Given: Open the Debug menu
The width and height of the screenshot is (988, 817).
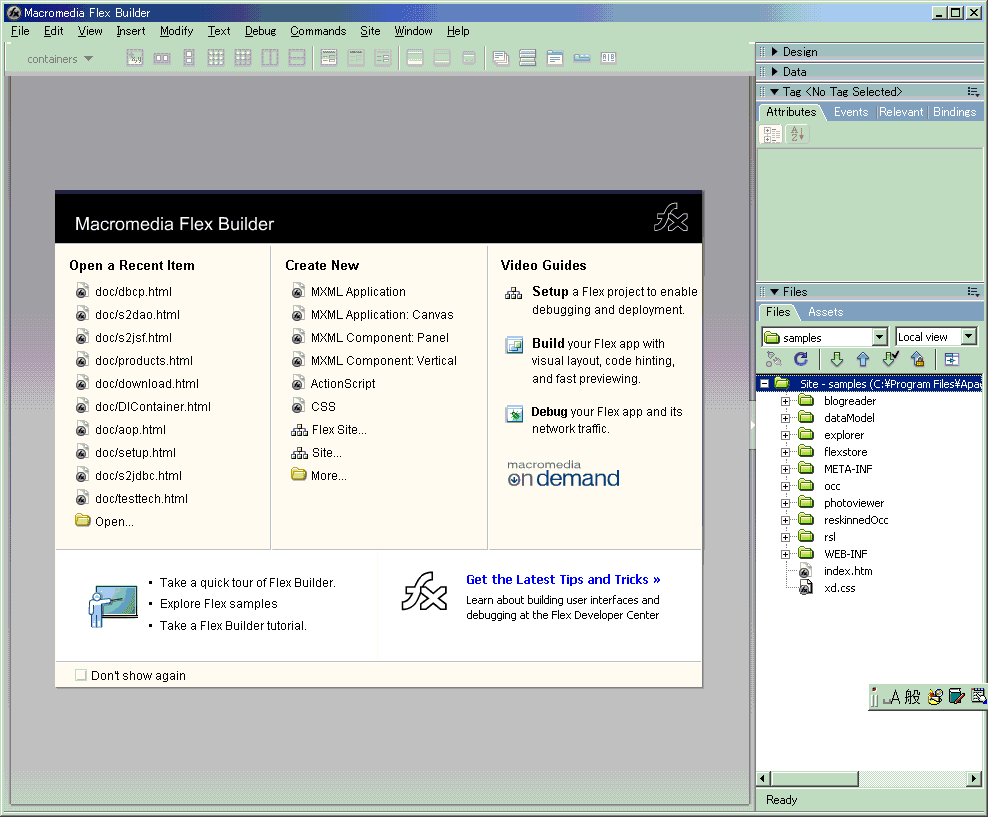Looking at the screenshot, I should tap(260, 31).
